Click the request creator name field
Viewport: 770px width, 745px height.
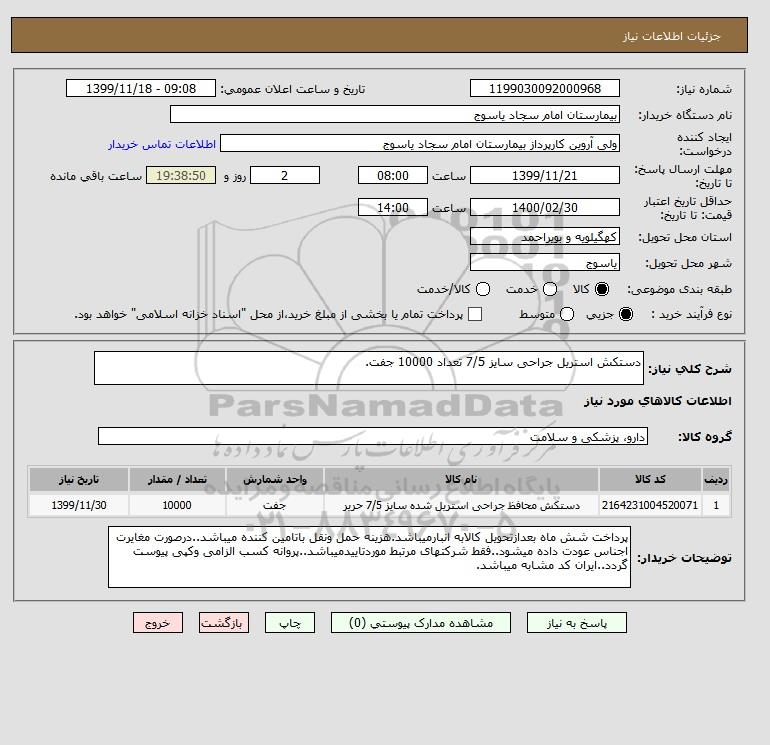pyautogui.click(x=420, y=144)
